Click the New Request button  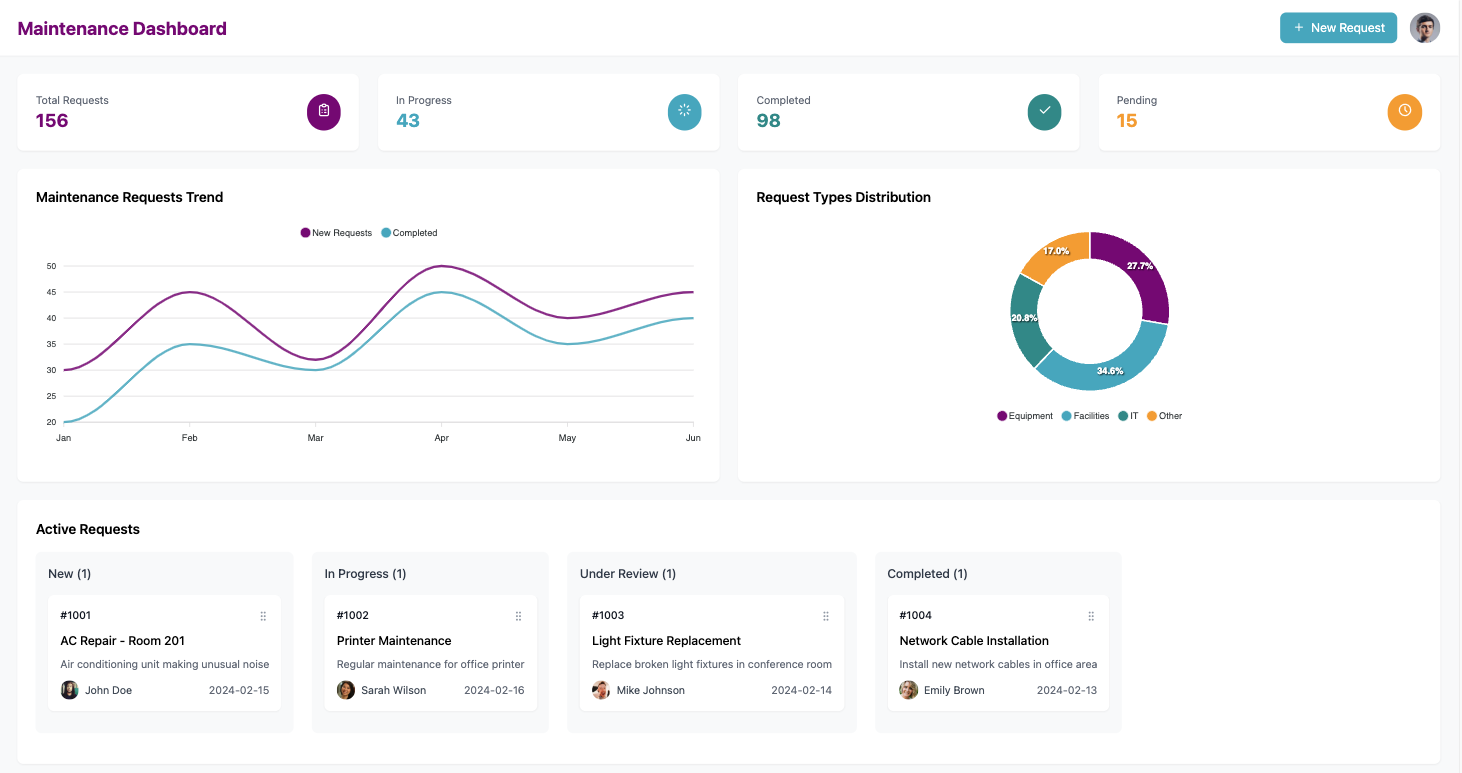pos(1337,28)
